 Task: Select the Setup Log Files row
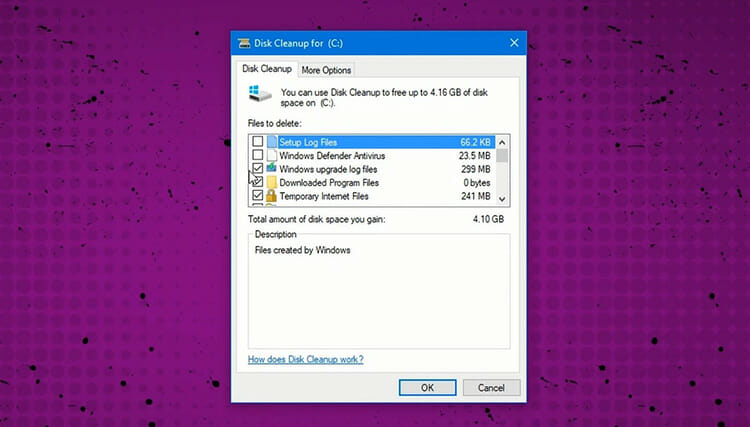point(372,142)
